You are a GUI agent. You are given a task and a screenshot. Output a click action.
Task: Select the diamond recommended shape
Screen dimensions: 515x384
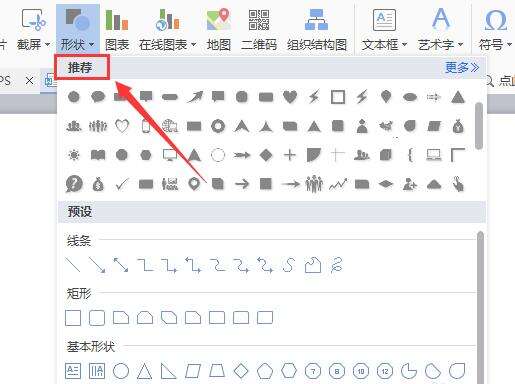tap(266, 155)
